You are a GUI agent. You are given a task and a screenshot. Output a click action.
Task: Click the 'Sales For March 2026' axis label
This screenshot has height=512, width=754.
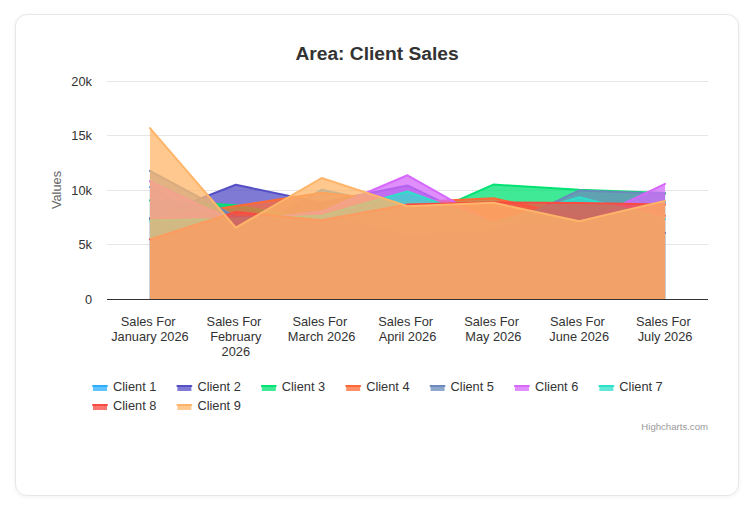(x=321, y=329)
